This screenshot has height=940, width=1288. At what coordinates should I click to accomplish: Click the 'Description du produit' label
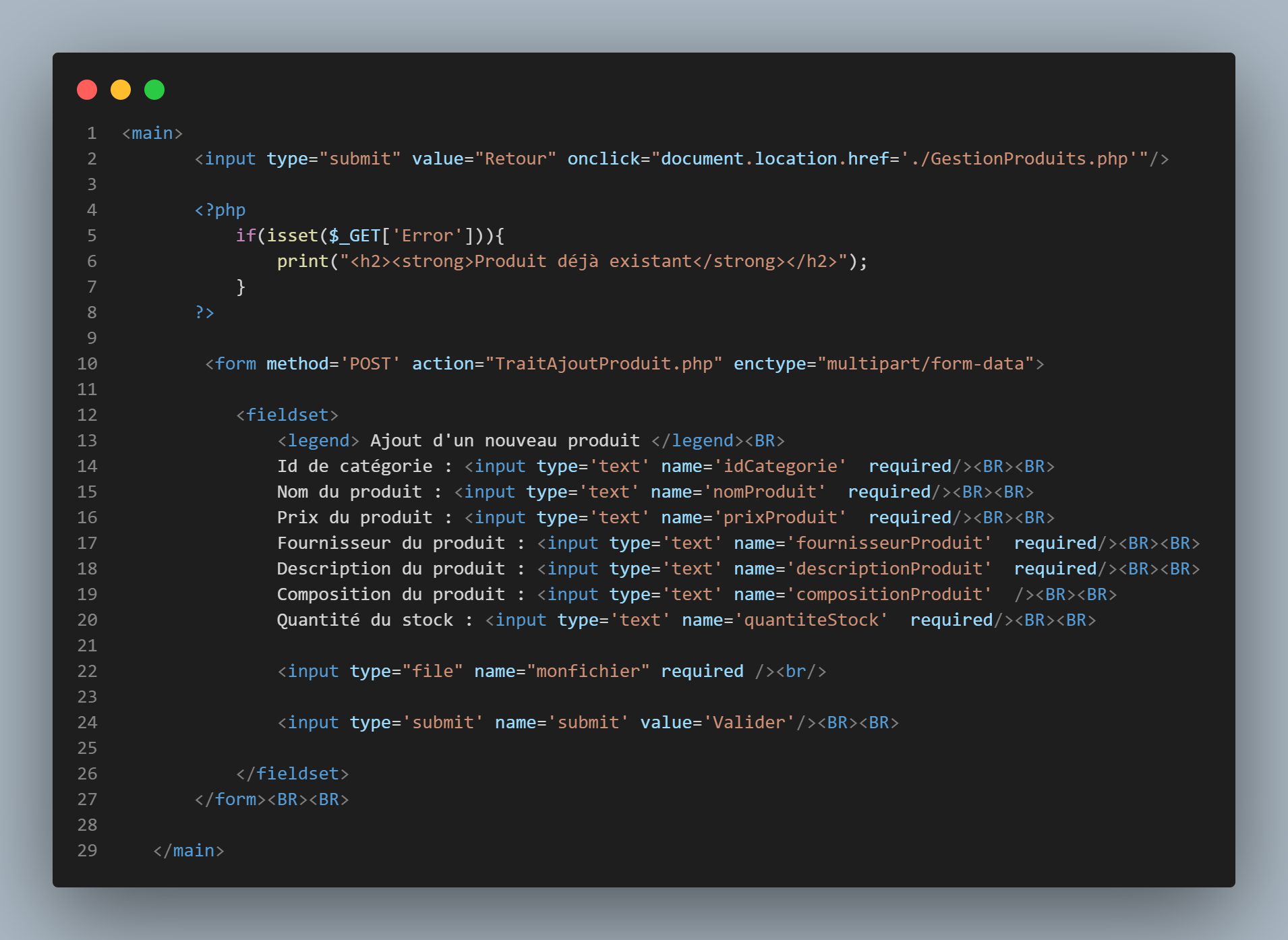point(391,569)
